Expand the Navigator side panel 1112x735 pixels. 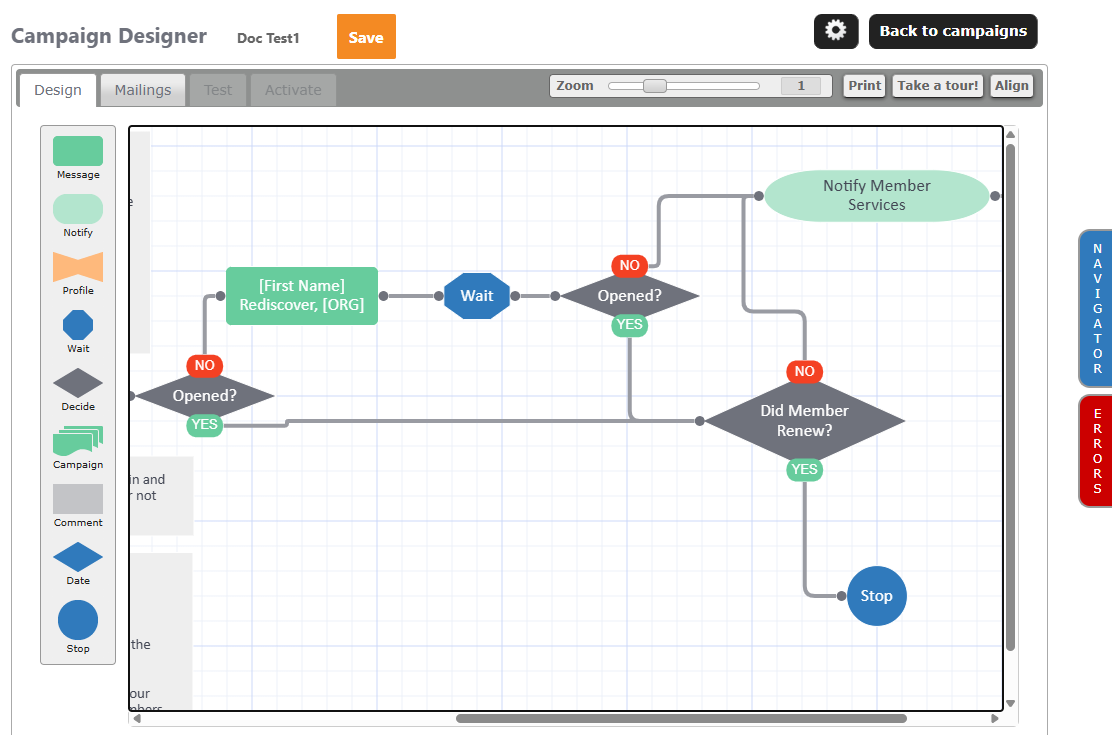click(1096, 308)
